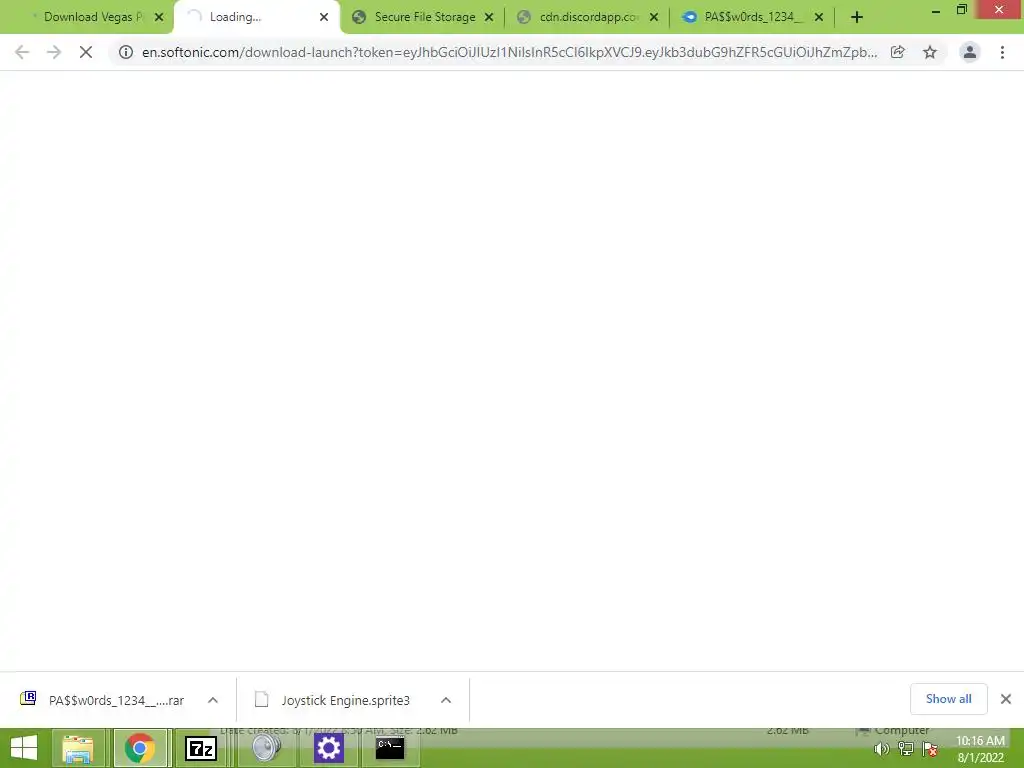Close the Loading... tab

tap(324, 17)
